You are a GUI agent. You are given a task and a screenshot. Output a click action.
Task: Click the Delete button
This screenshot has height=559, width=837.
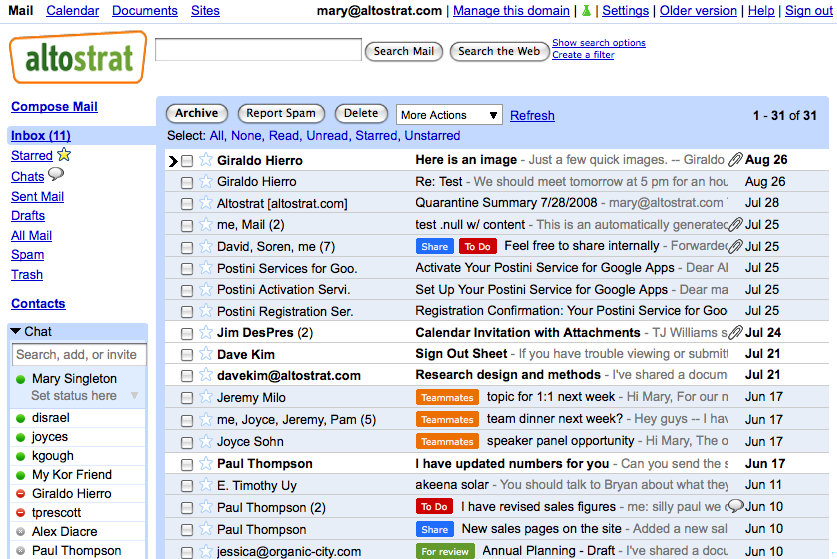tap(361, 113)
